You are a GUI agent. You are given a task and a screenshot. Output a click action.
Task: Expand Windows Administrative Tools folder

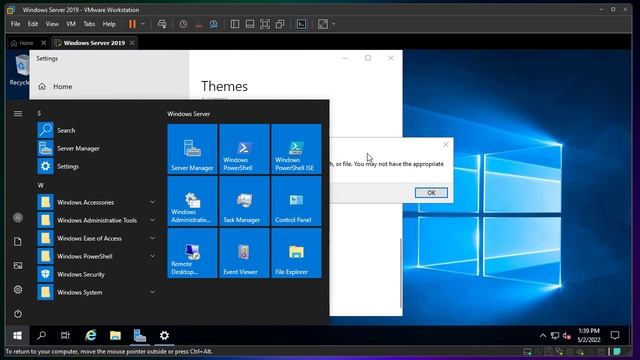point(97,220)
